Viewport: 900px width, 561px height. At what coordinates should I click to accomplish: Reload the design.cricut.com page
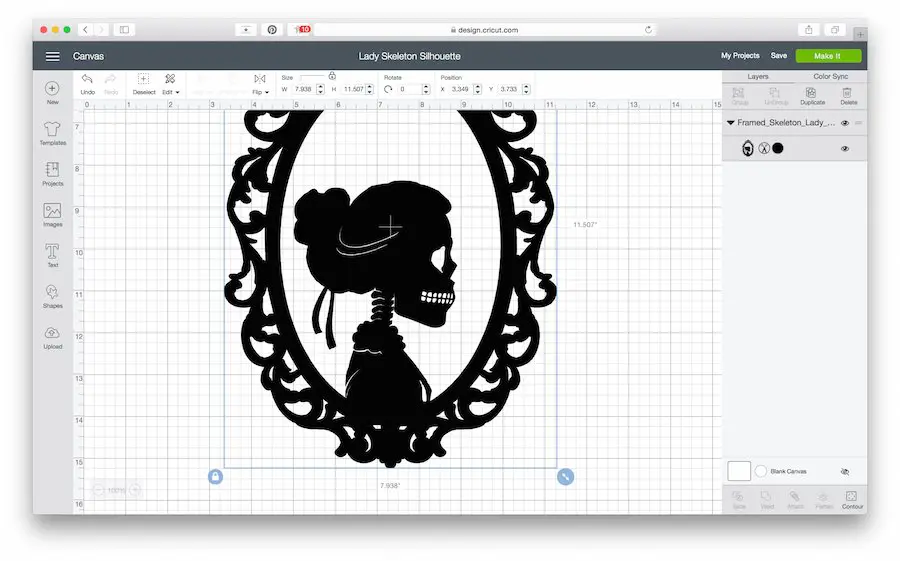pos(648,30)
